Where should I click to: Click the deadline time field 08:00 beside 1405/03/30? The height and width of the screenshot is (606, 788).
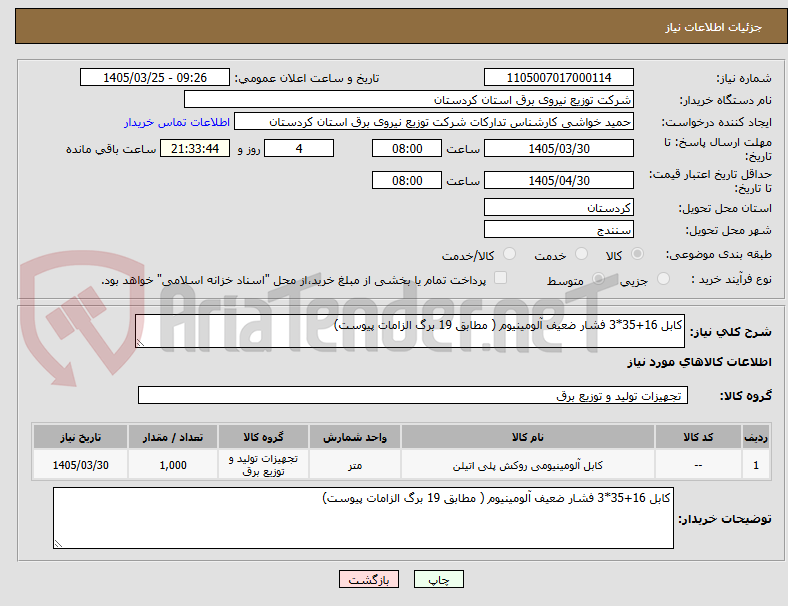[407, 148]
